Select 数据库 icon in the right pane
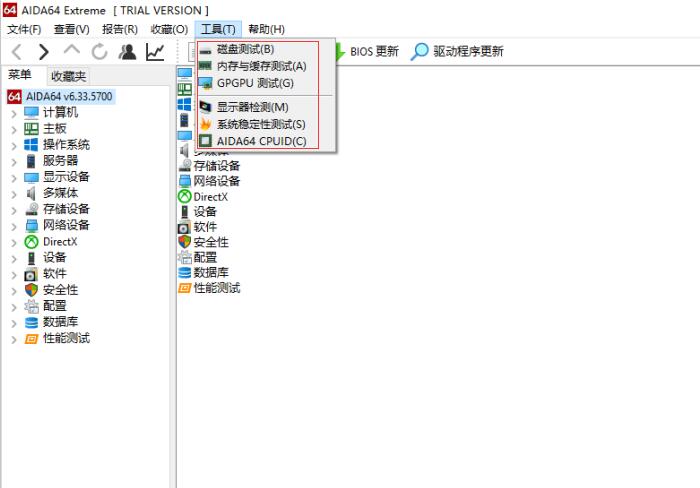The width and height of the screenshot is (700, 488). (x=185, y=272)
